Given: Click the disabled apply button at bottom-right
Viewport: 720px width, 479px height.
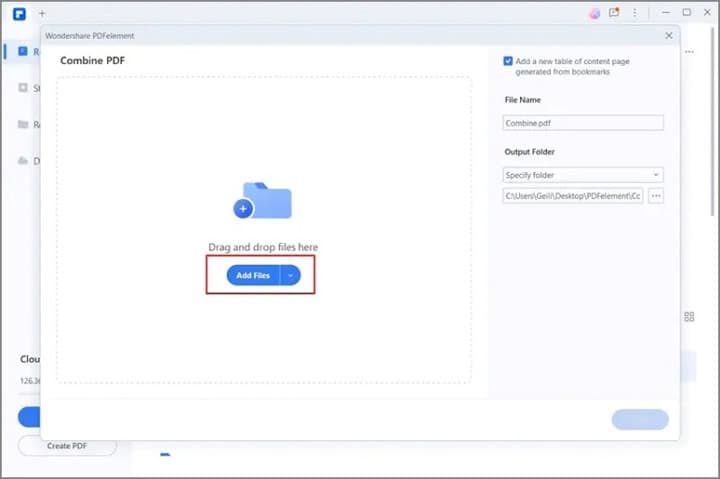Looking at the screenshot, I should 640,419.
